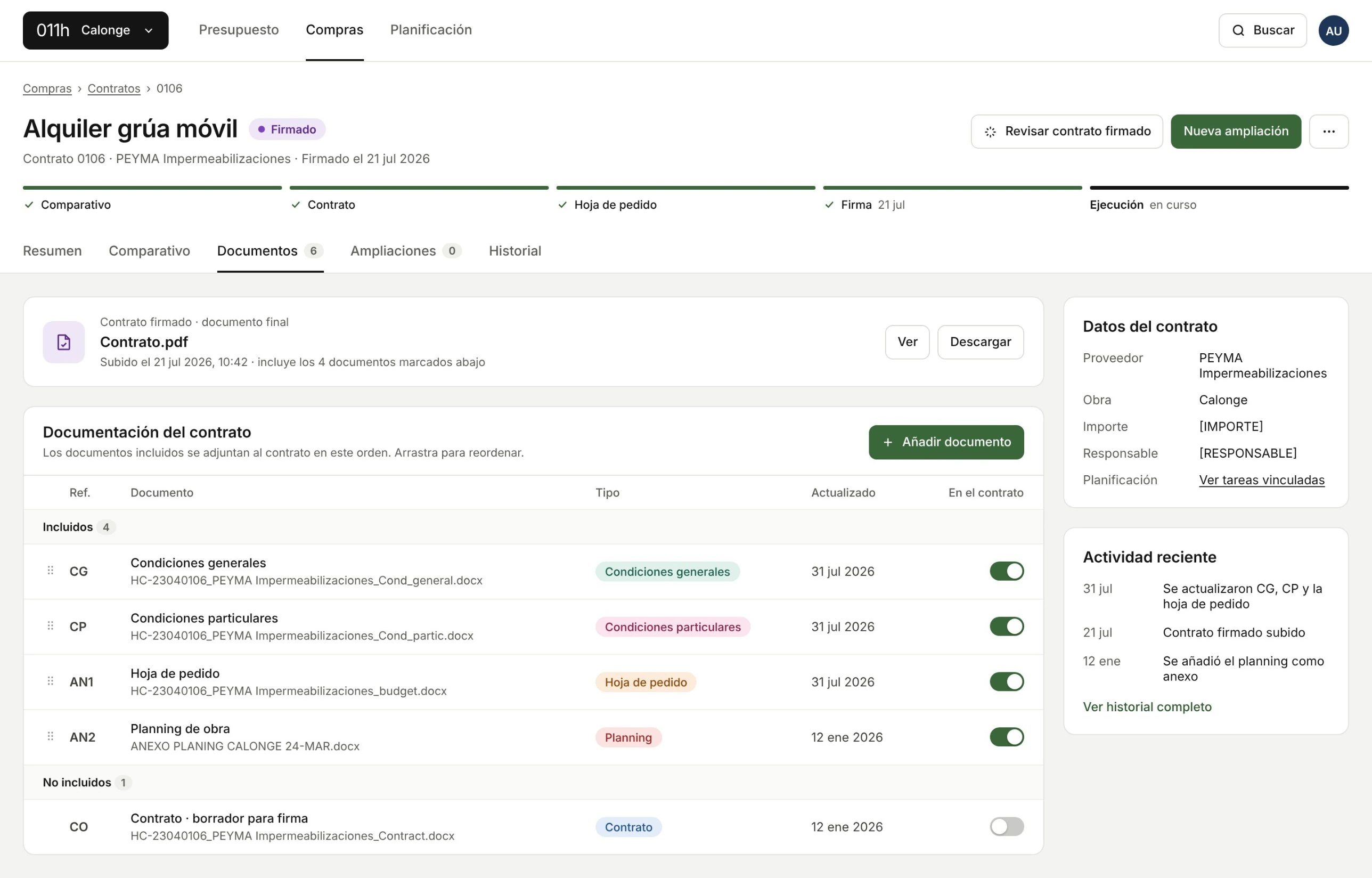The height and width of the screenshot is (878, 1372).
Task: Click Ver for Contrato.pdf
Action: [907, 342]
